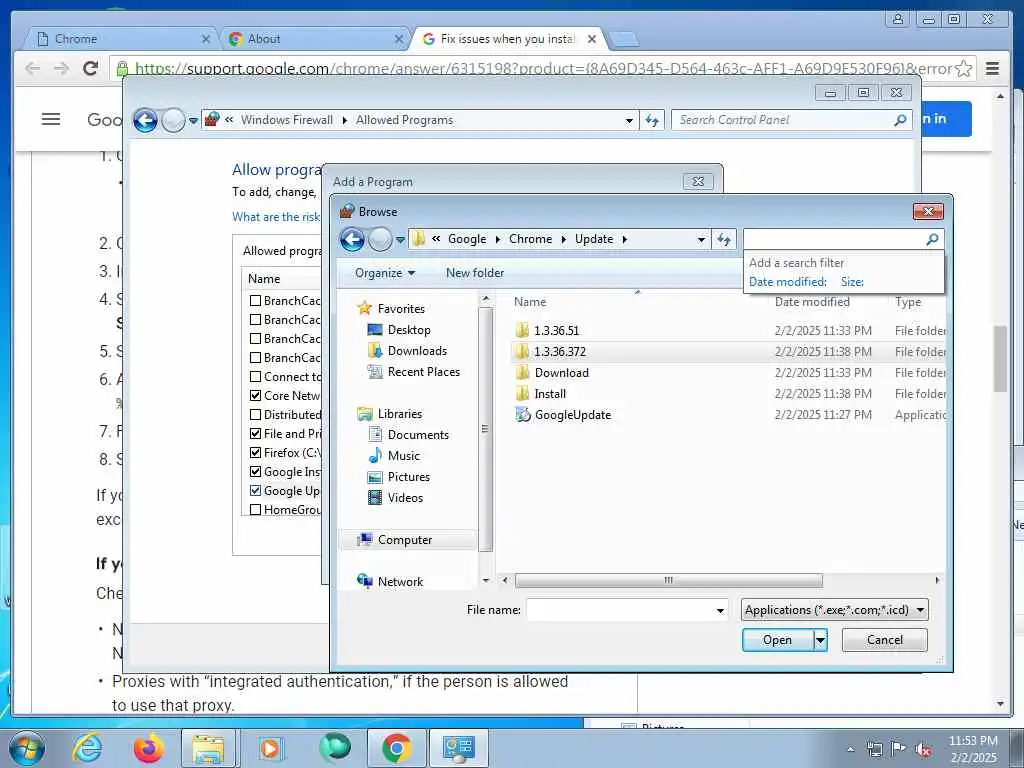Switch to the About tab
1024x768 pixels.
(316, 39)
